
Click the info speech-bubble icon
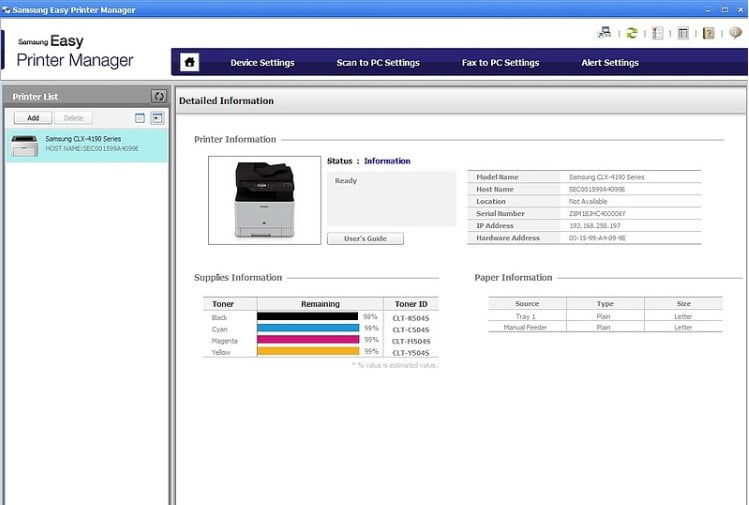tap(735, 32)
